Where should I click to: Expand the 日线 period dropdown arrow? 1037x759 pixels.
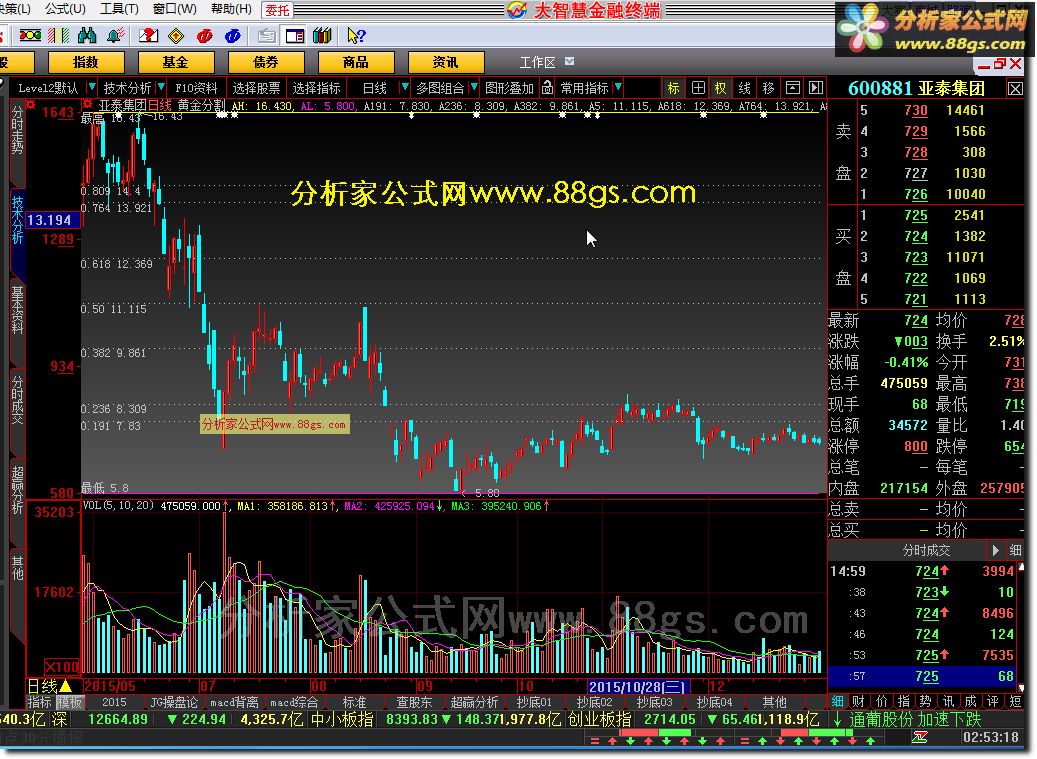[x=404, y=87]
